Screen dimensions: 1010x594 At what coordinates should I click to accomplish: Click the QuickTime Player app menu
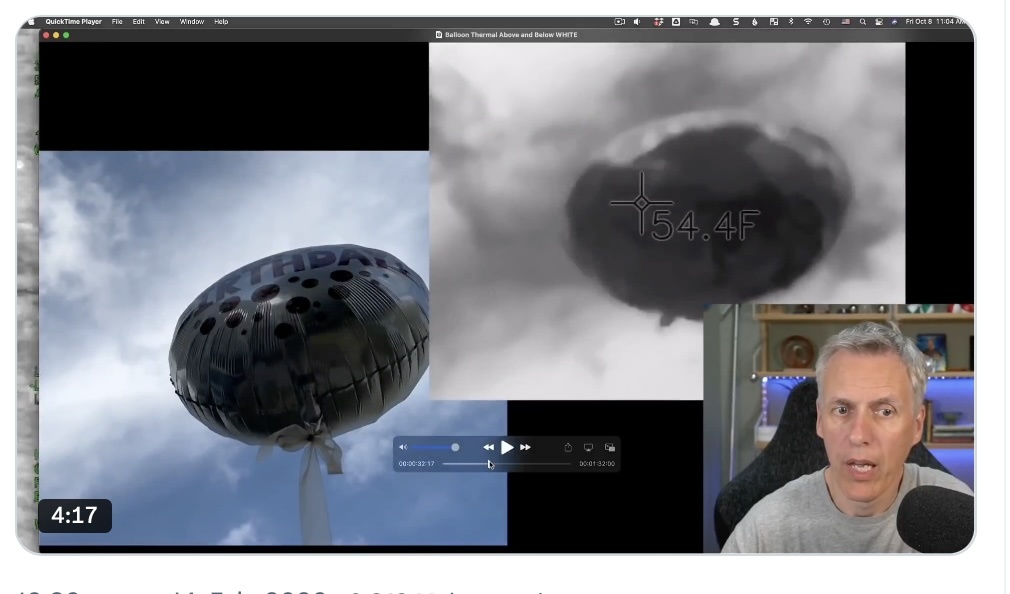(x=73, y=21)
